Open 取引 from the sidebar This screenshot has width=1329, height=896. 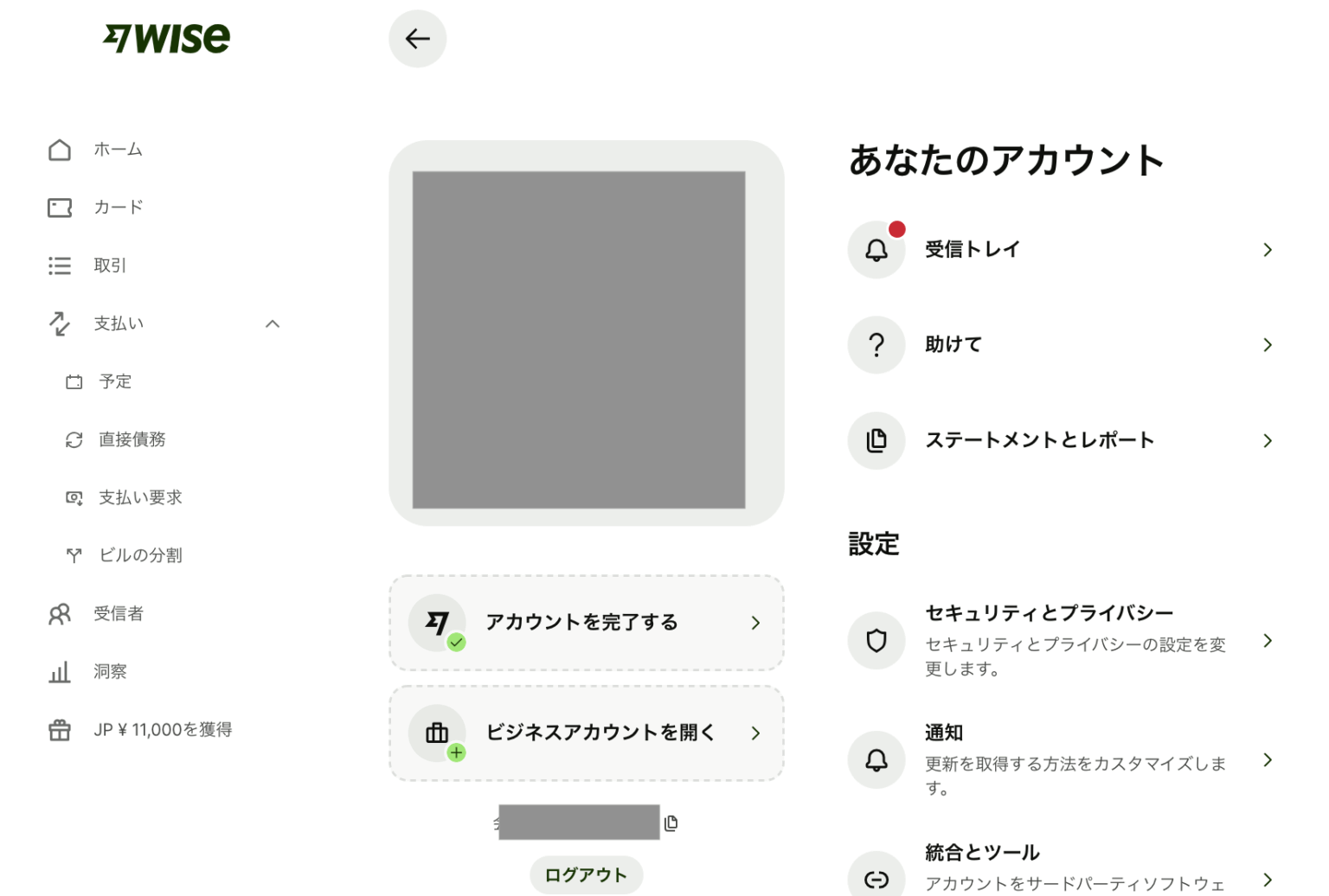(110, 266)
